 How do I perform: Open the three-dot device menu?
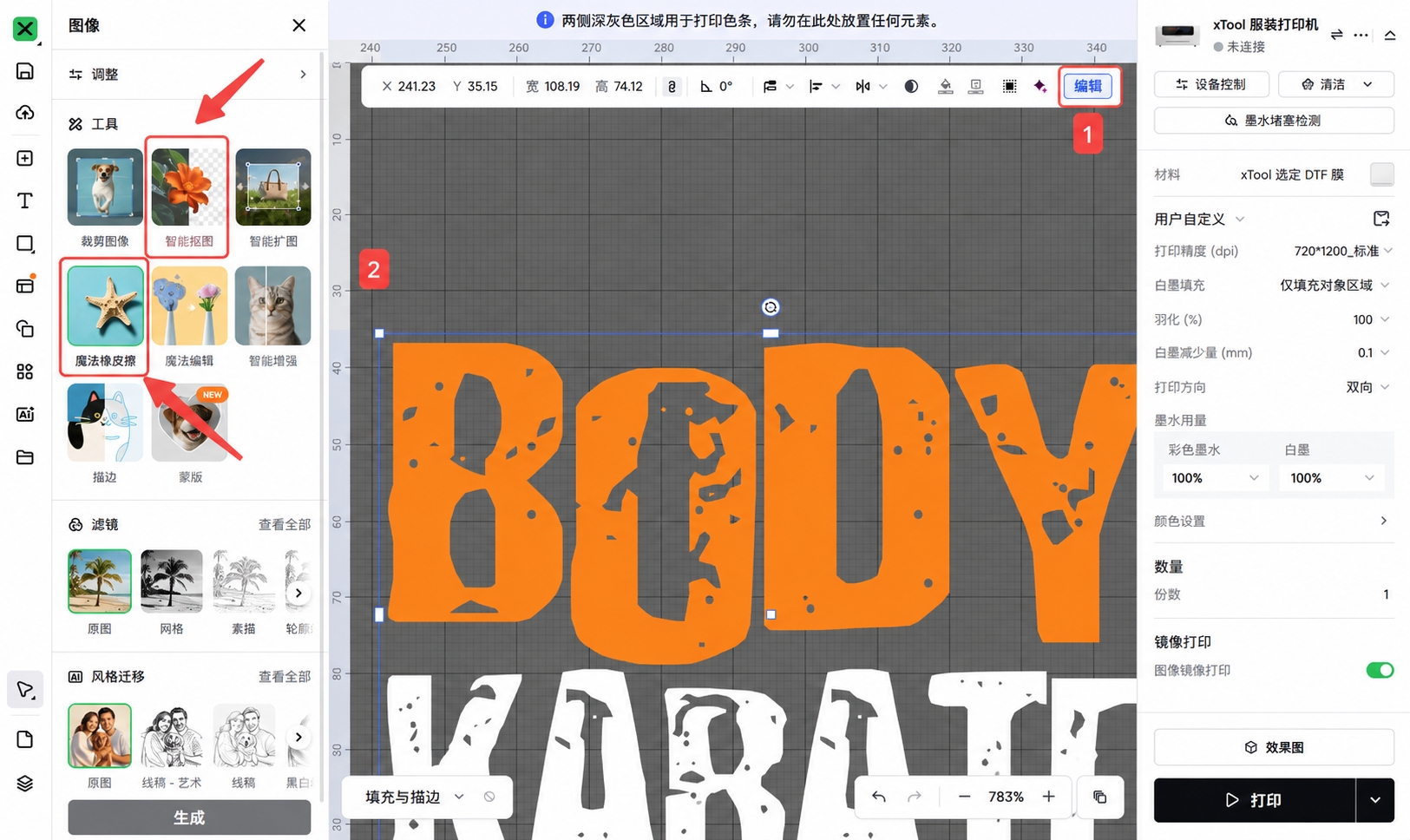[1361, 35]
